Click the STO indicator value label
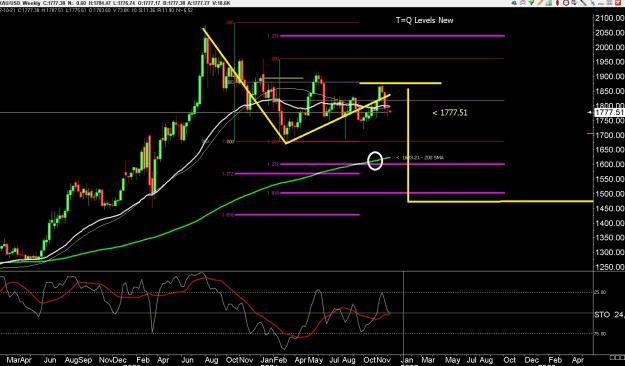Image resolution: width=625 pixels, height=366 pixels. point(609,315)
